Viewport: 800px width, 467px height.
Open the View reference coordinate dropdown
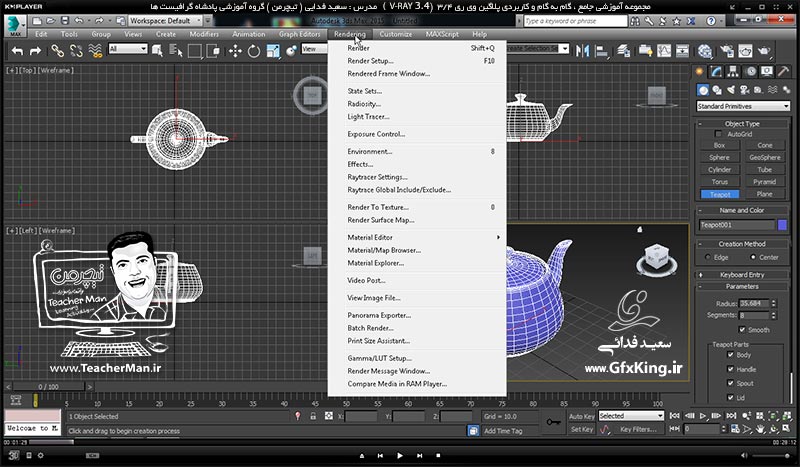tap(314, 49)
